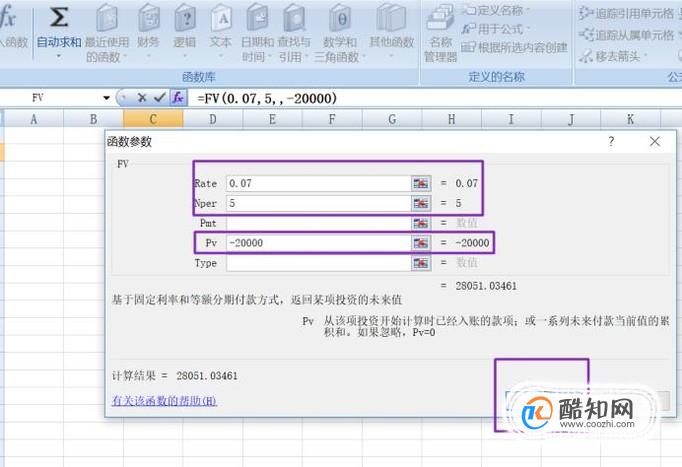Expand the Name Box dropdown arrow
This screenshot has width=682, height=467.
coord(107,98)
